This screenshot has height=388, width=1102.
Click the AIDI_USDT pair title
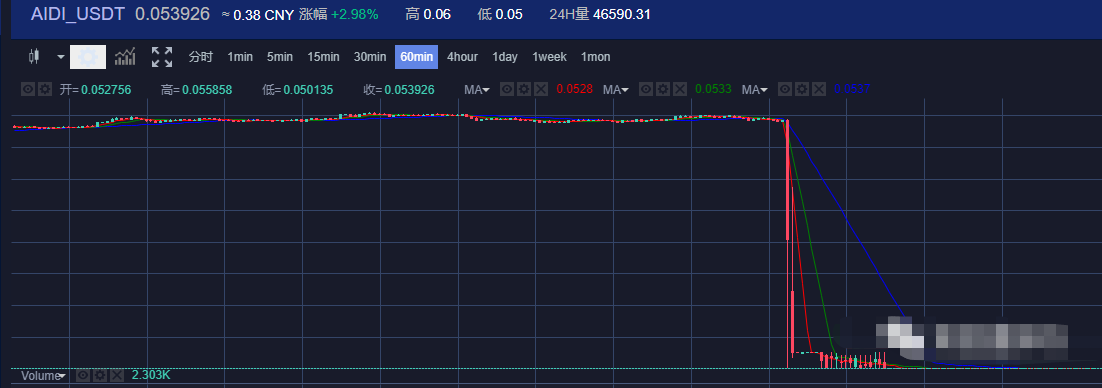click(77, 14)
